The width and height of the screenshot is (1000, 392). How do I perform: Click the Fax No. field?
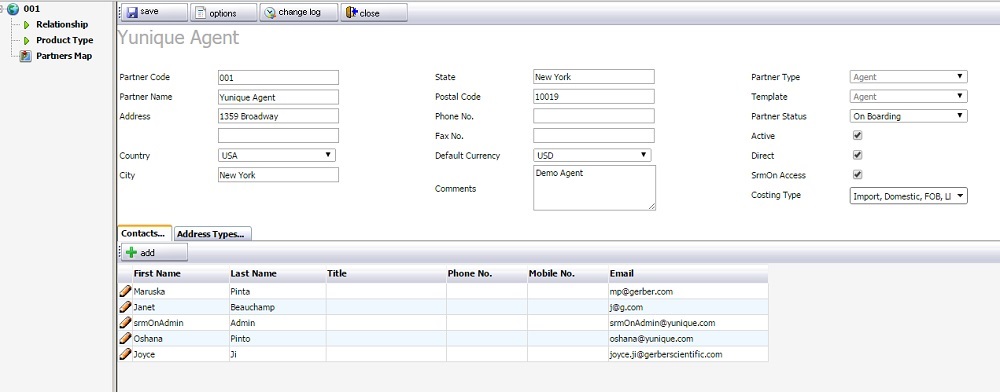click(594, 136)
